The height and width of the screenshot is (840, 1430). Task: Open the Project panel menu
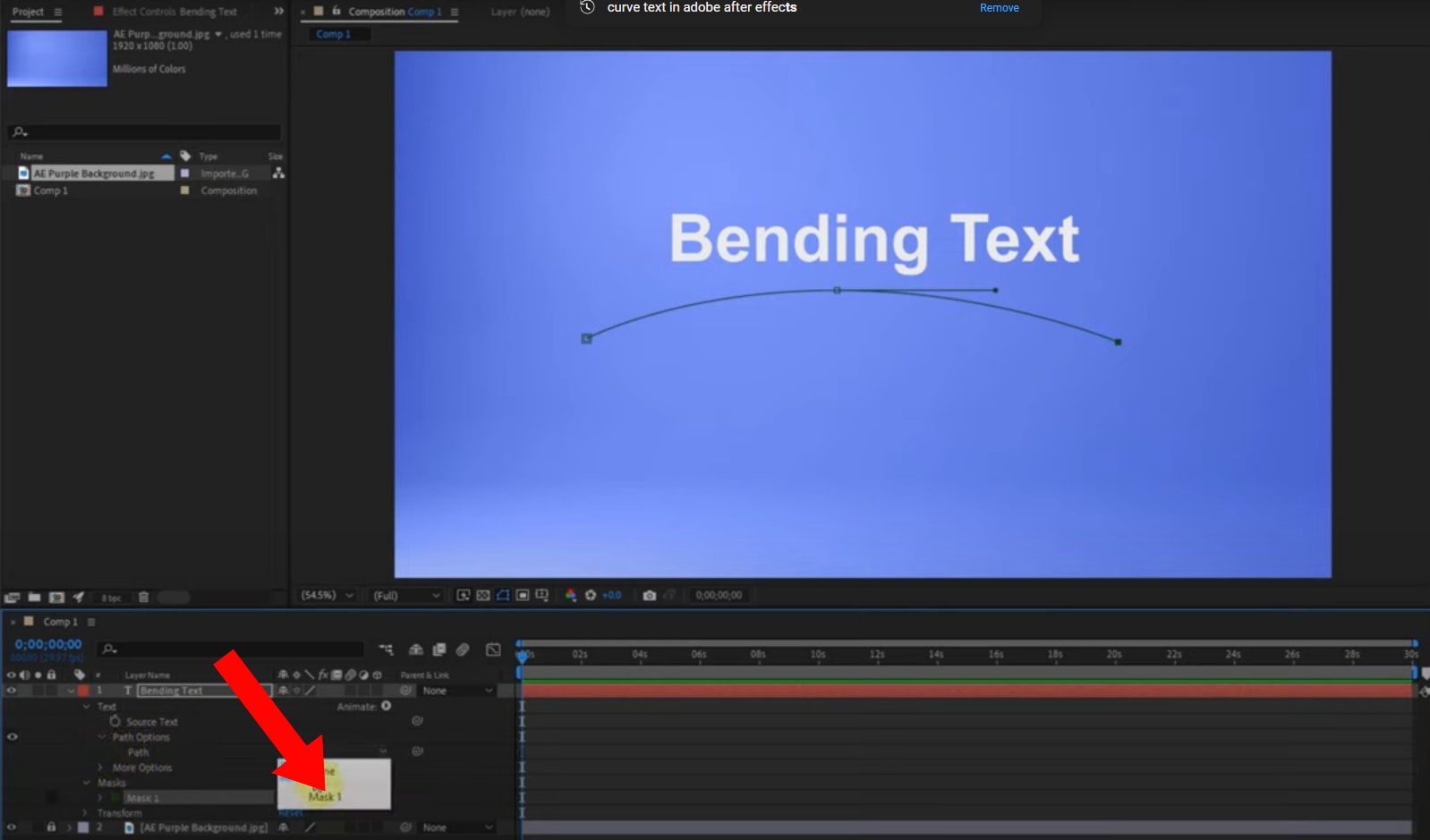click(58, 12)
